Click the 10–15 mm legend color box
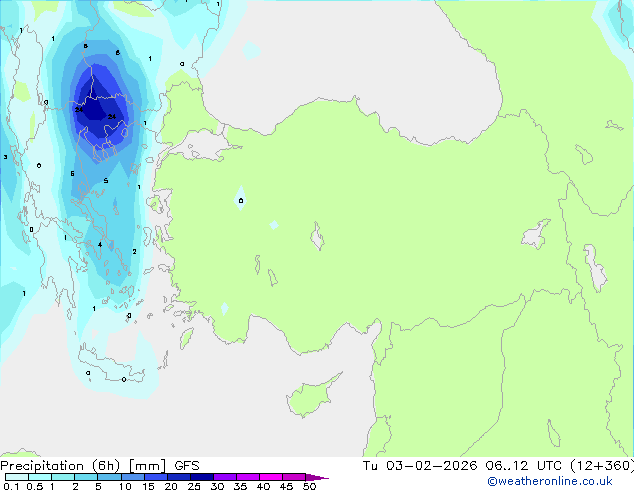Viewport: 634px width, 490px height. point(132,477)
